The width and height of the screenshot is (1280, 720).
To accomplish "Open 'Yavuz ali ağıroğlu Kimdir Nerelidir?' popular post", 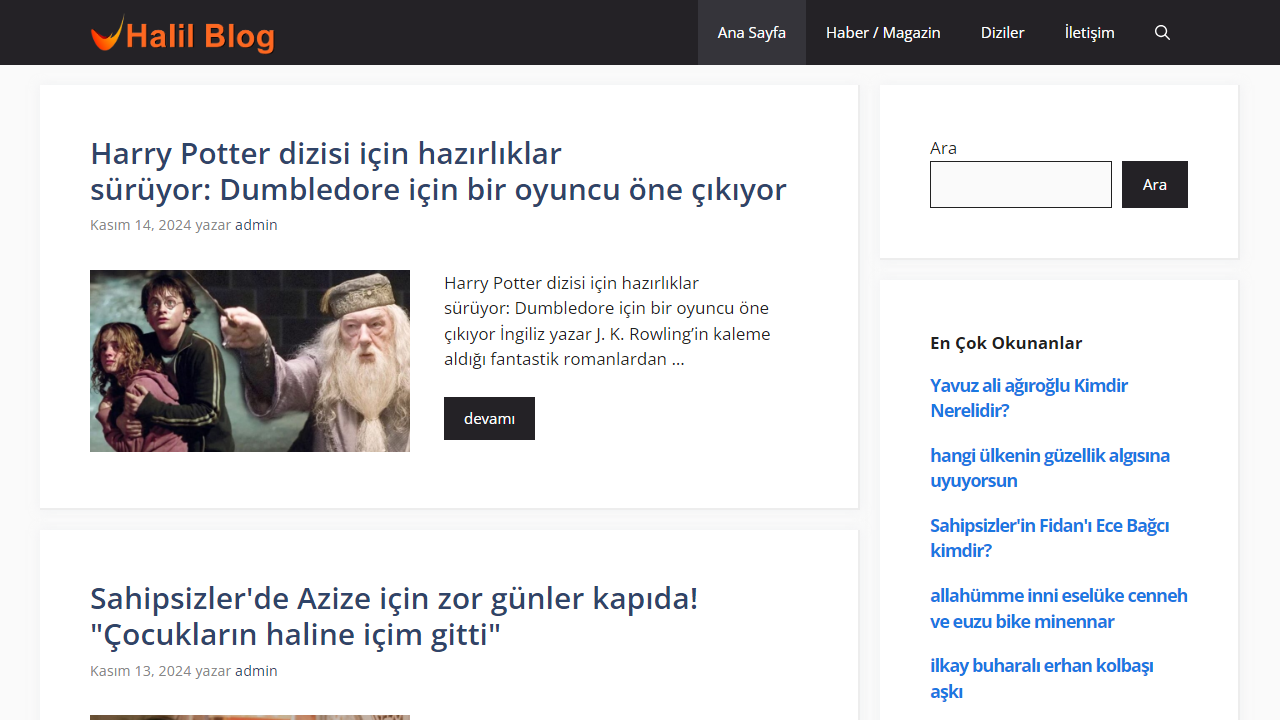I will (x=1029, y=397).
